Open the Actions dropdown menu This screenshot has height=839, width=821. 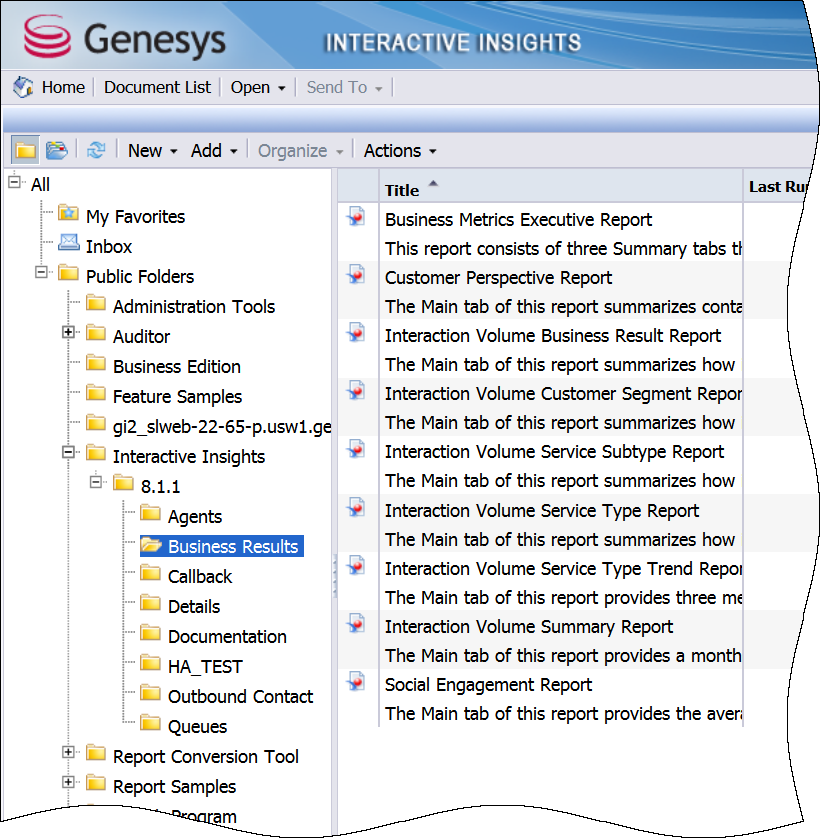click(x=400, y=151)
